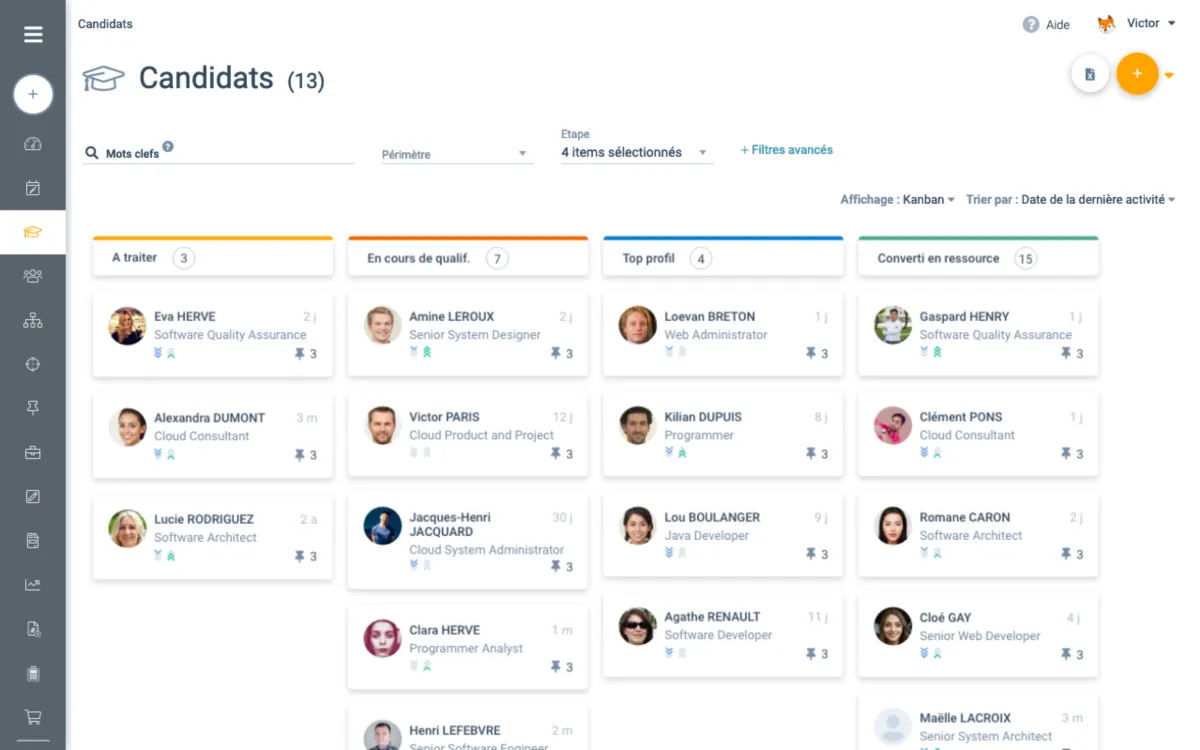The image size is (1200, 750).
Task: Click the orange plus add candidate button
Action: [1137, 74]
